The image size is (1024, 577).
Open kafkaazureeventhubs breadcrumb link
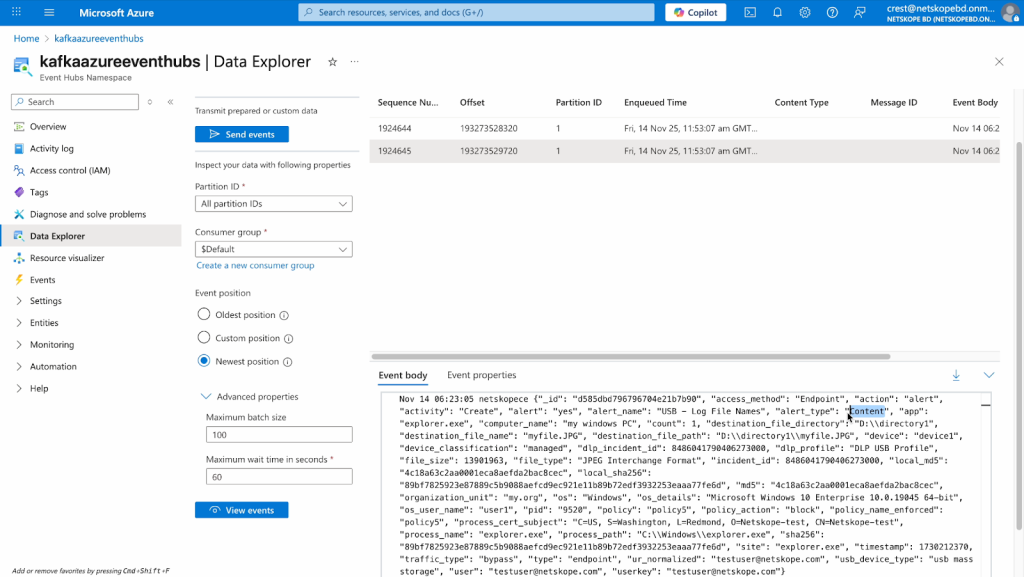tap(99, 39)
